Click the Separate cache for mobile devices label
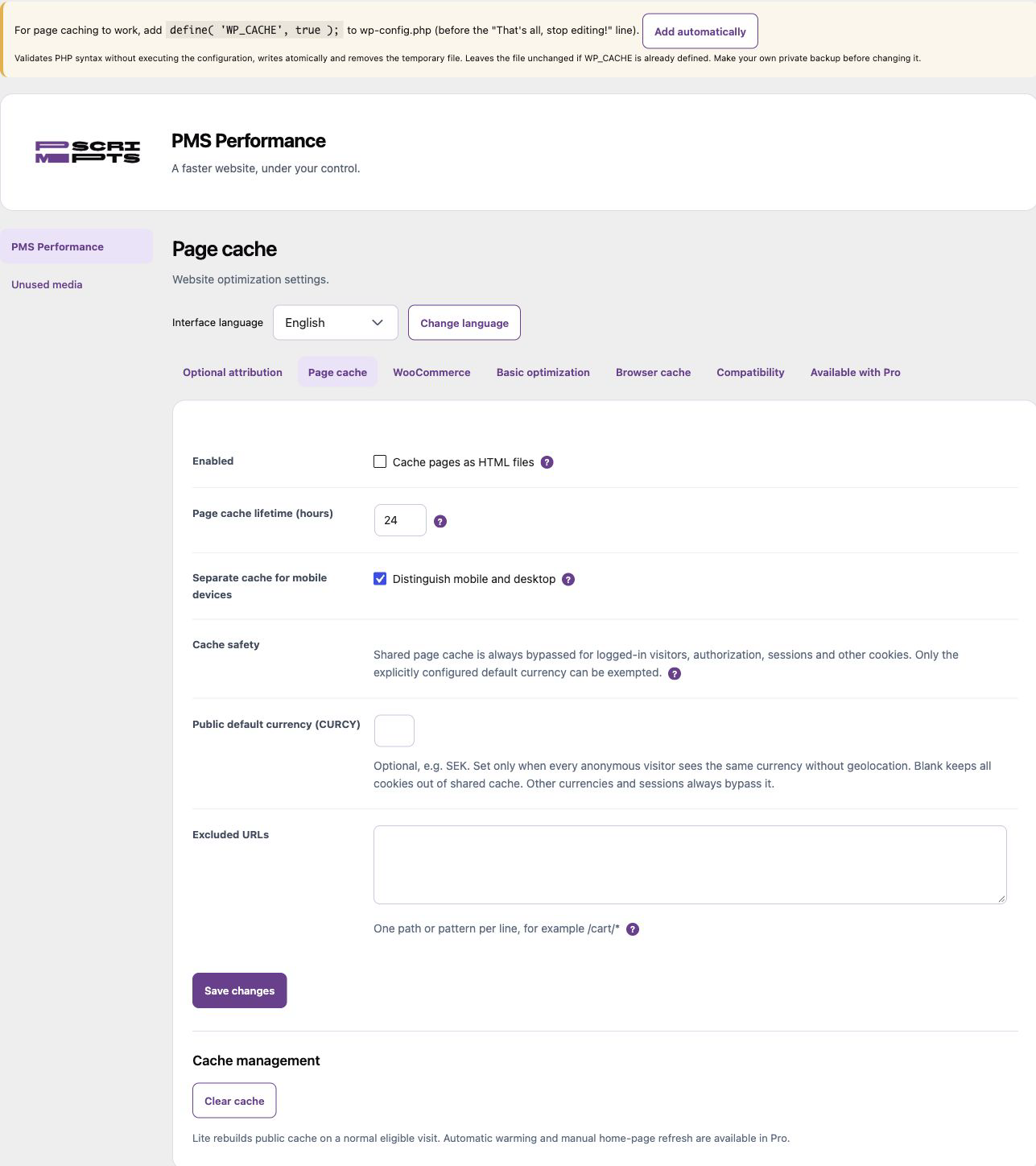 259,586
